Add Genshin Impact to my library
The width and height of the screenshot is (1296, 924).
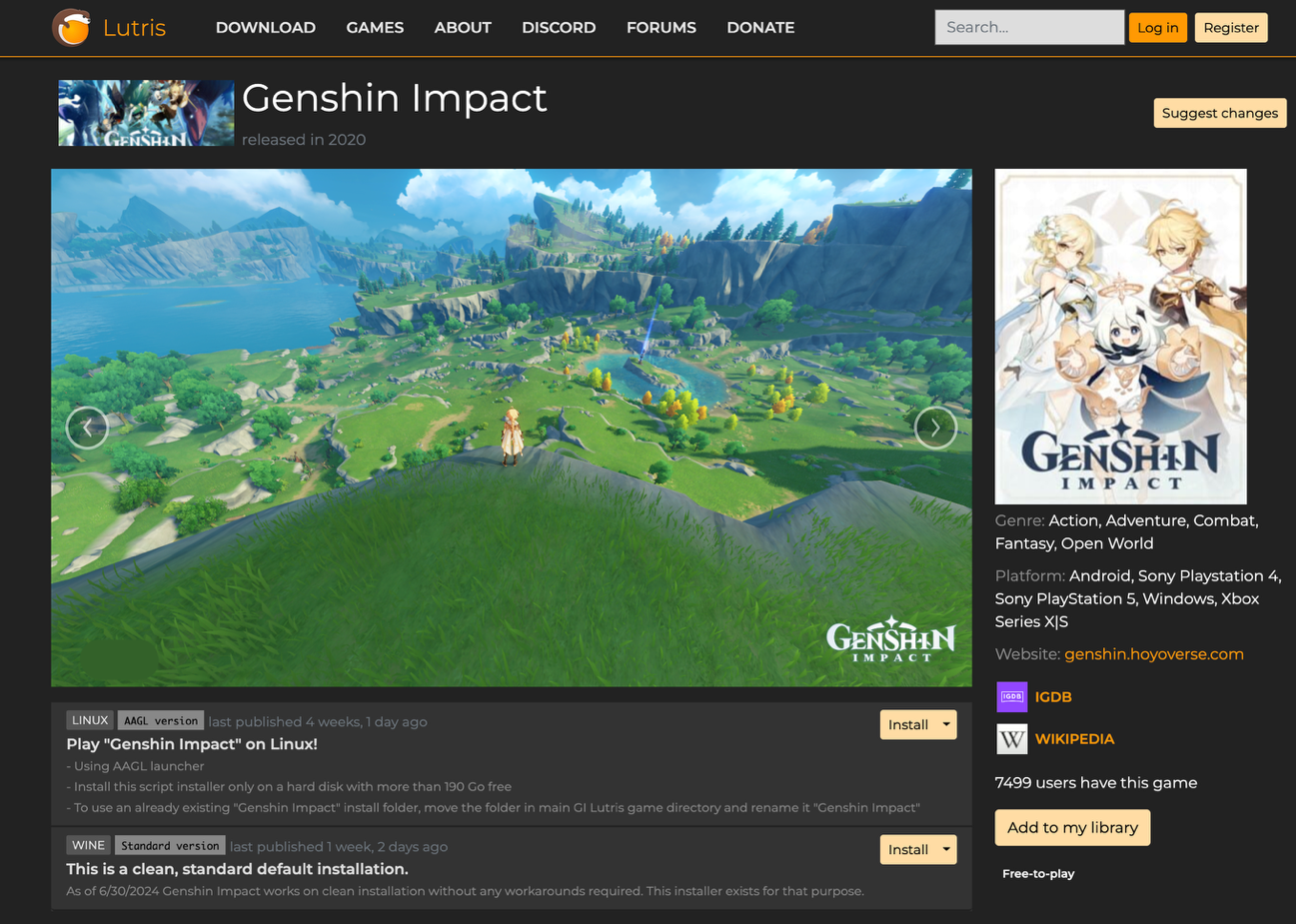pyautogui.click(x=1071, y=827)
